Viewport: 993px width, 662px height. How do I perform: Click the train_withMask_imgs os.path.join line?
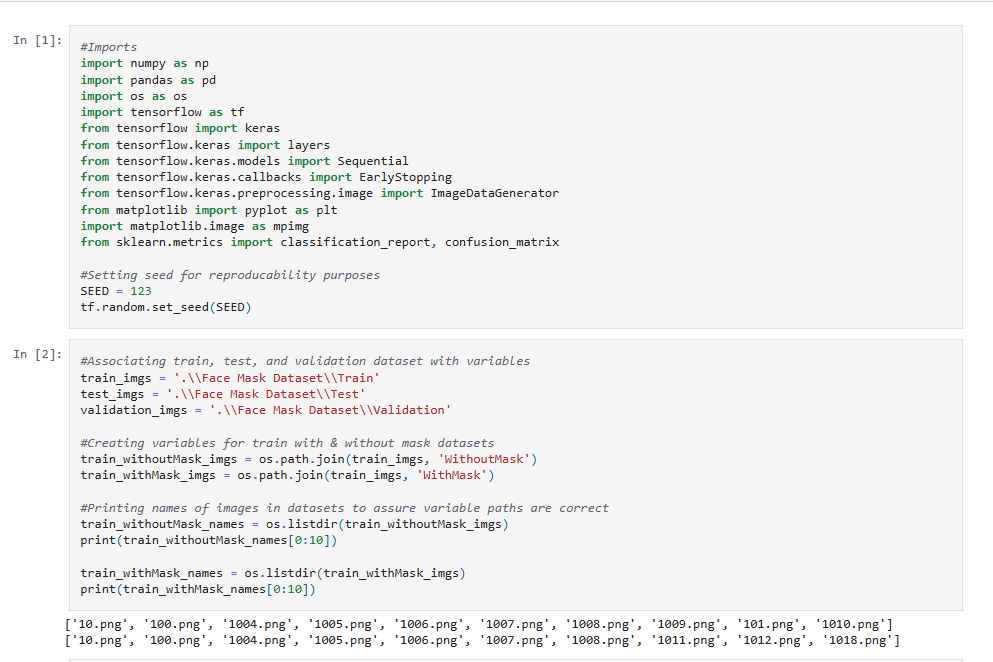click(287, 475)
